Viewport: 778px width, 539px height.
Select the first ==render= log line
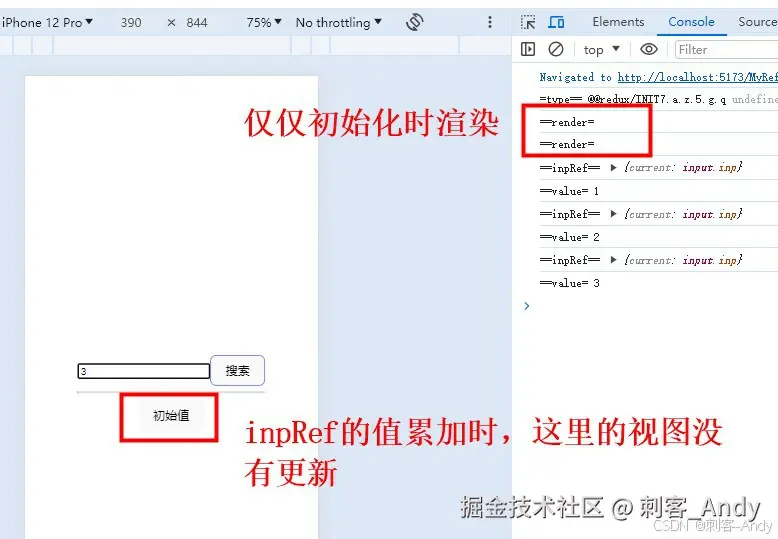[x=567, y=122]
